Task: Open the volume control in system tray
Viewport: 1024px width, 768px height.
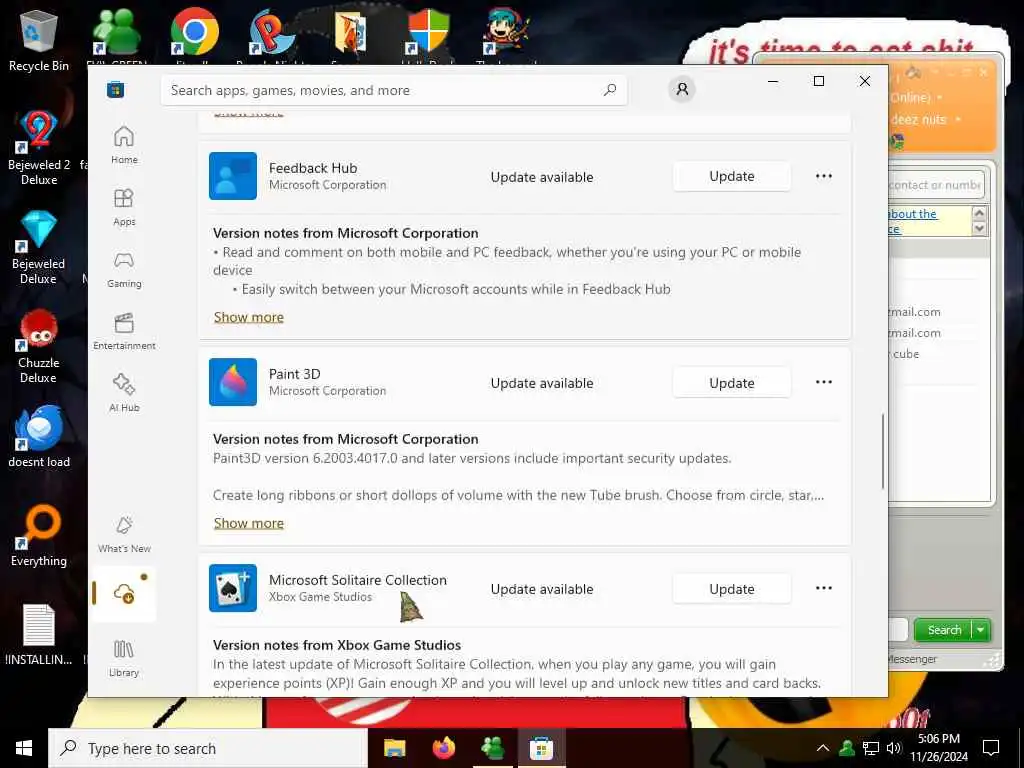Action: point(894,748)
